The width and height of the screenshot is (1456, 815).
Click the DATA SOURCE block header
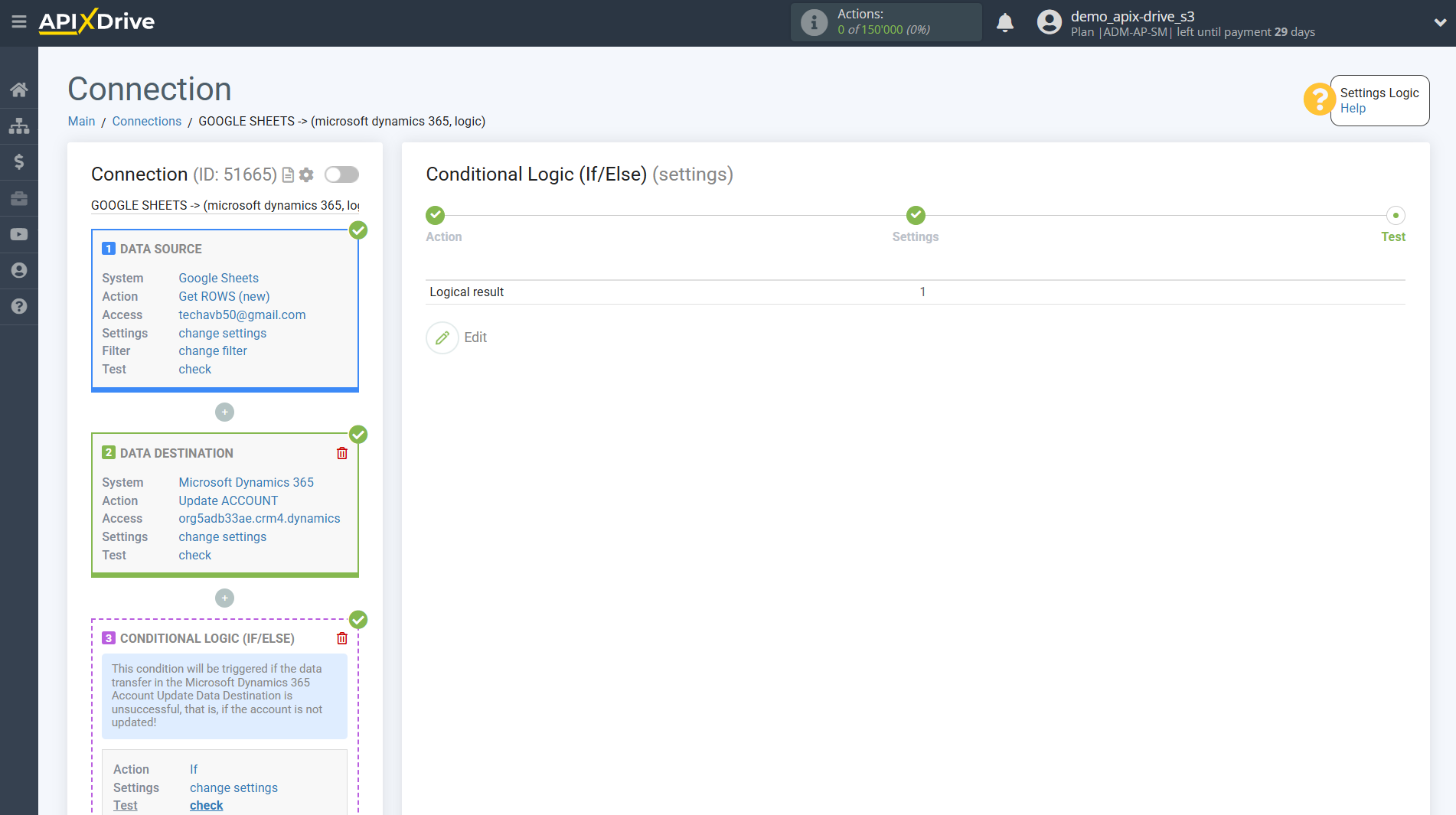coord(161,249)
